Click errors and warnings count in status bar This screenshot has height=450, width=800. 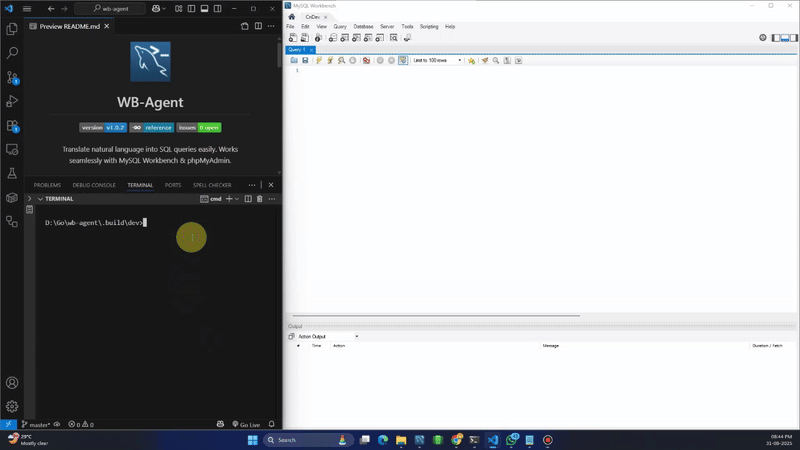81,424
